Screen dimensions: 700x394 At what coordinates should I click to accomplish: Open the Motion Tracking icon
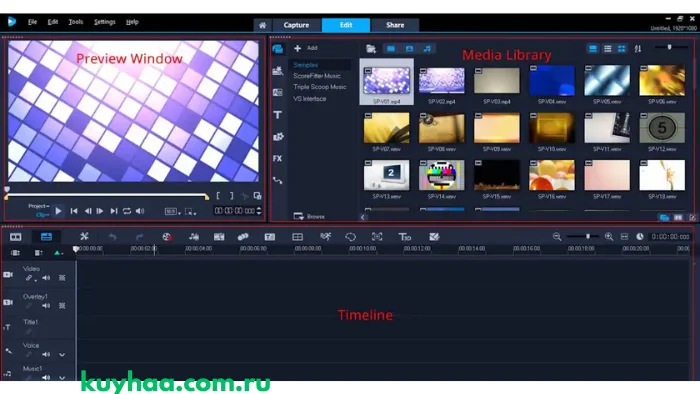pos(243,237)
